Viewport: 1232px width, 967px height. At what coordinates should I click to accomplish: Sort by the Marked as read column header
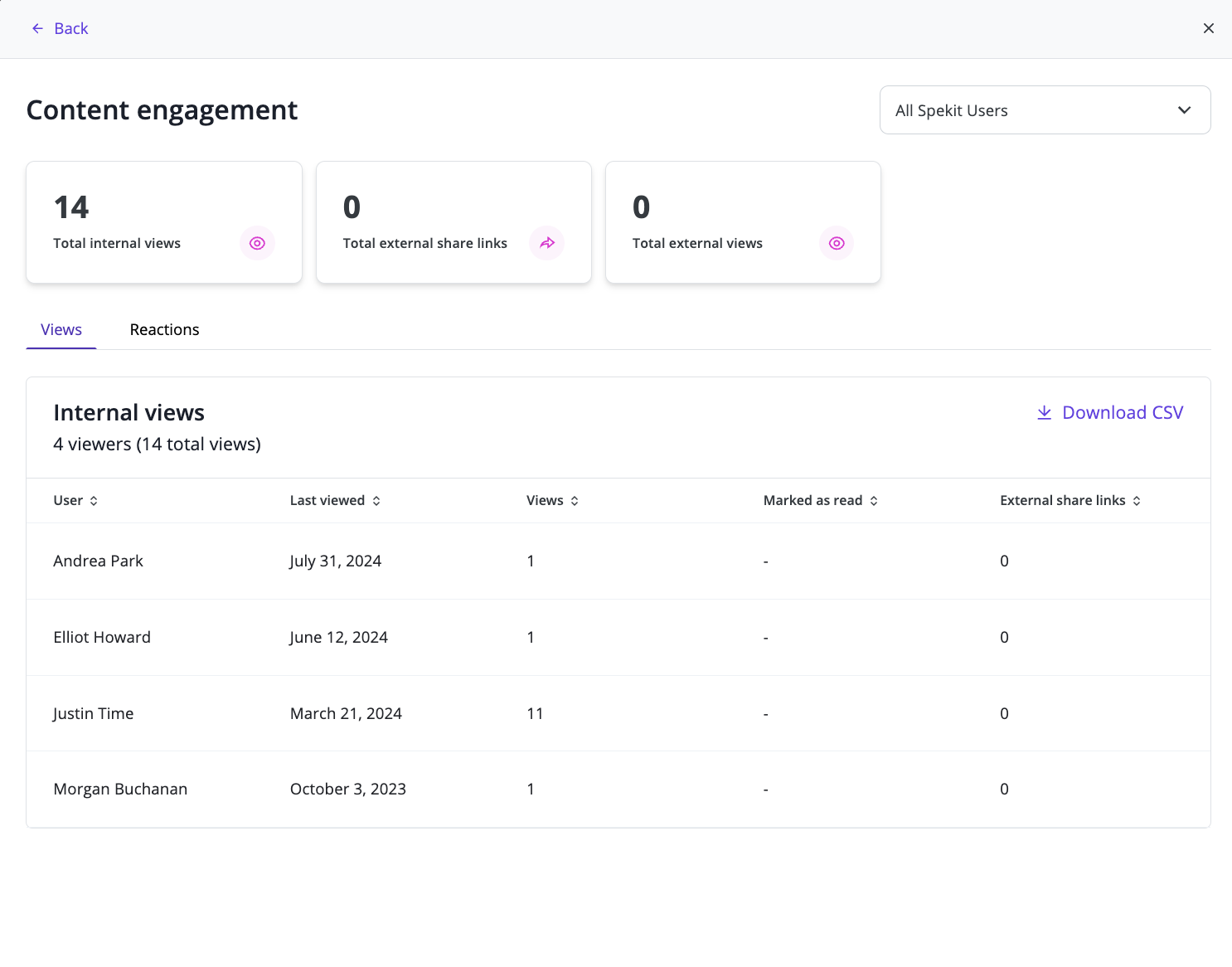pyautogui.click(x=821, y=501)
